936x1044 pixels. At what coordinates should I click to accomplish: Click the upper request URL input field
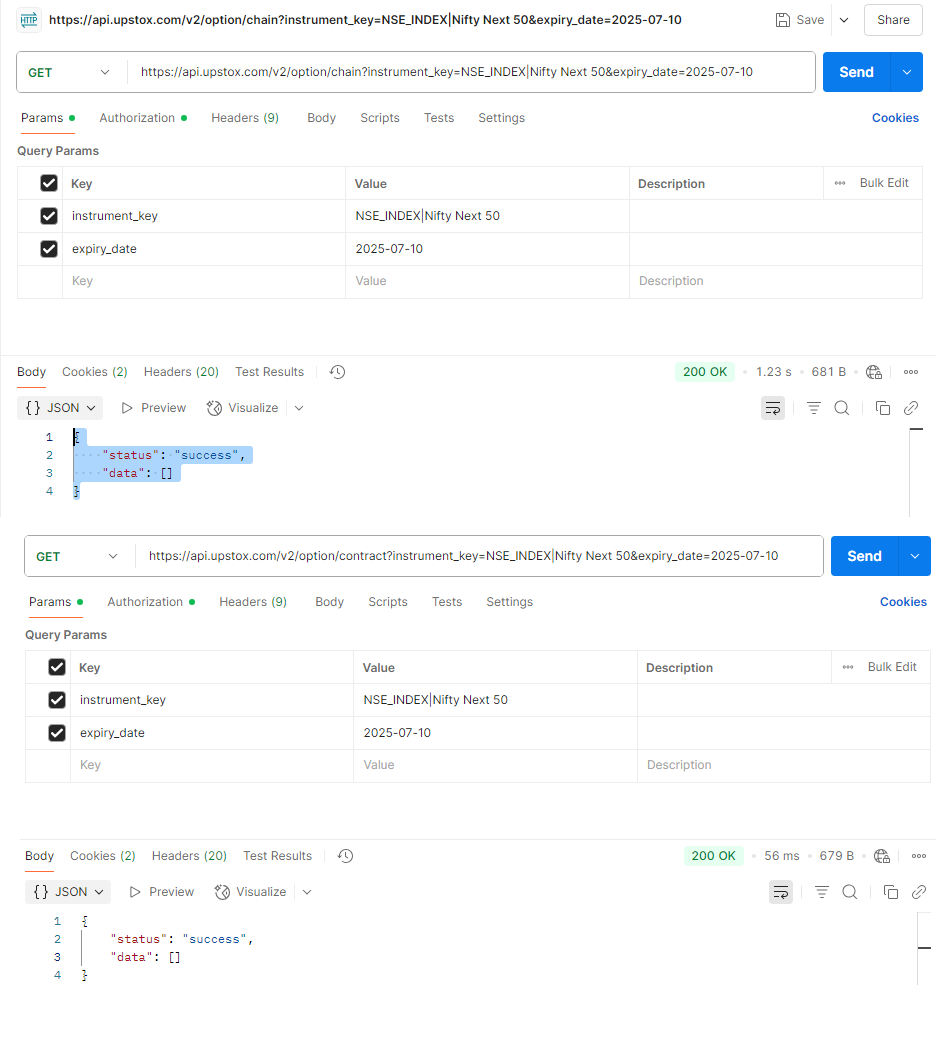click(470, 72)
